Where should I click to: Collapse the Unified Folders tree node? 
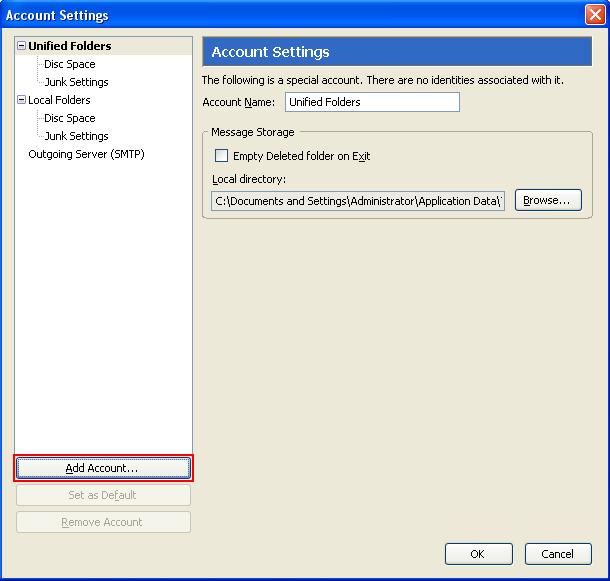[x=21, y=46]
